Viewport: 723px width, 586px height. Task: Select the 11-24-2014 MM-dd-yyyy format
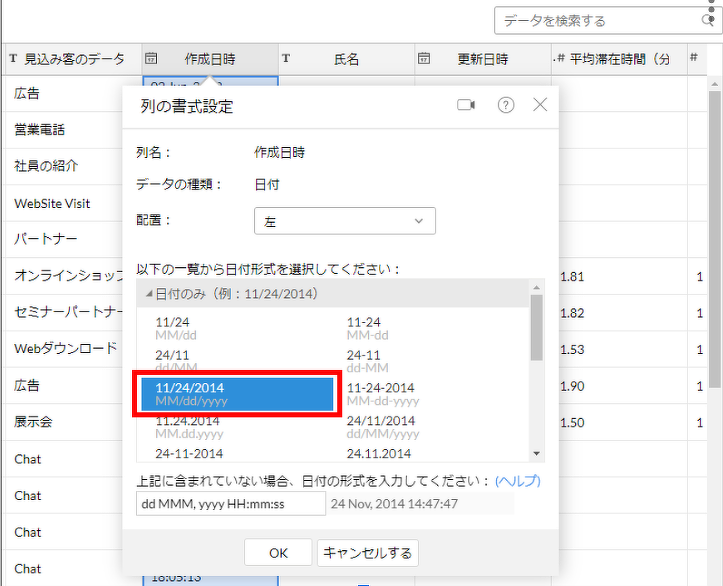(x=380, y=394)
